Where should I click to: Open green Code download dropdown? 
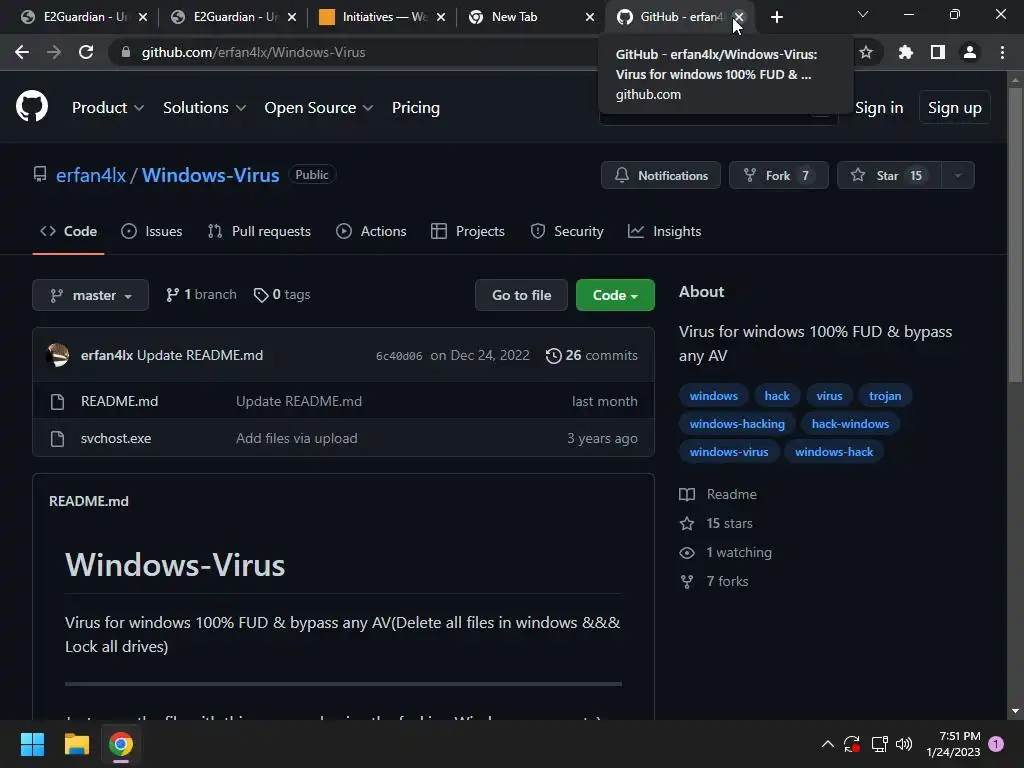click(615, 295)
